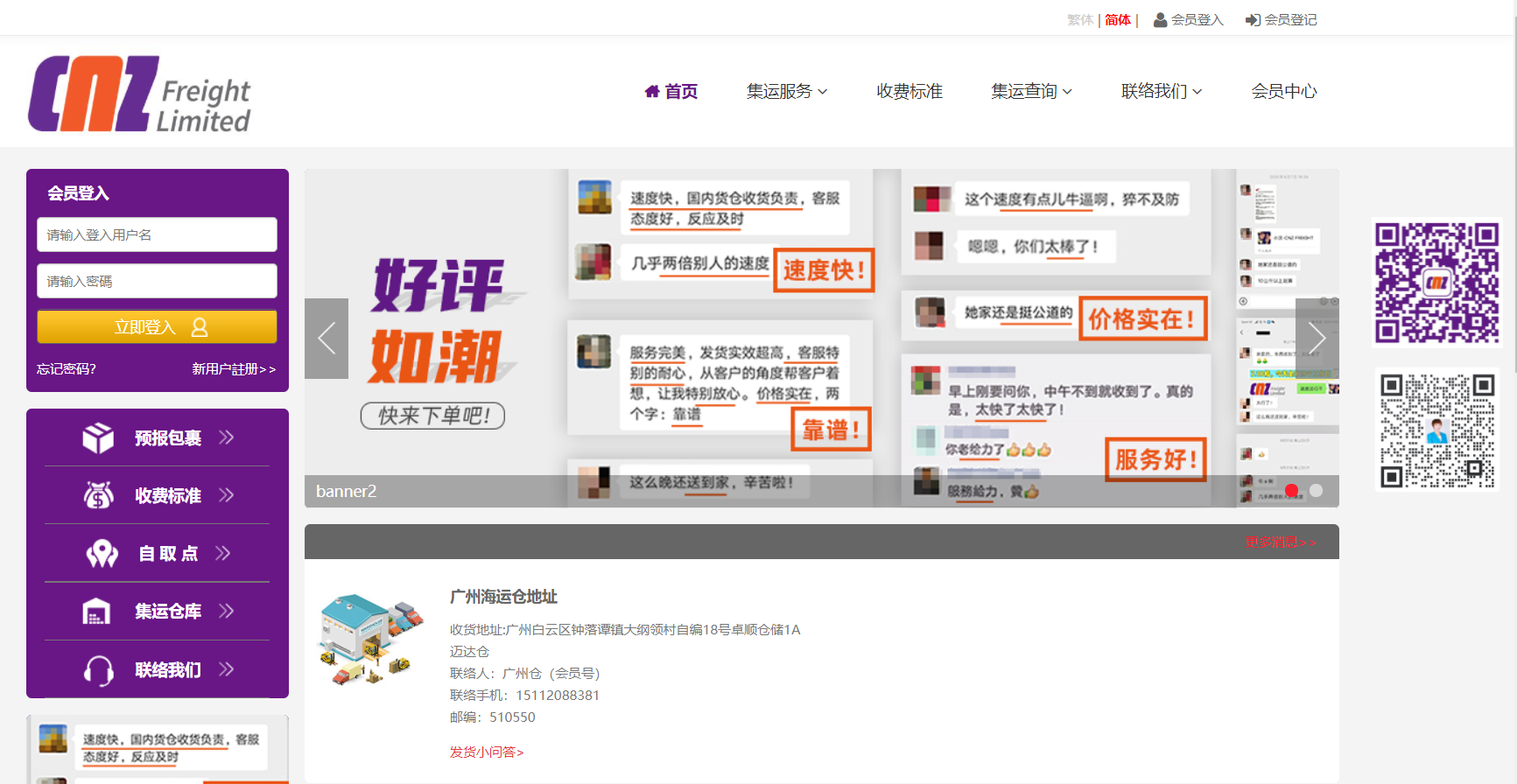Screen dimensions: 1517x784
Task: Open the 新用户註册 link
Action: tap(233, 369)
